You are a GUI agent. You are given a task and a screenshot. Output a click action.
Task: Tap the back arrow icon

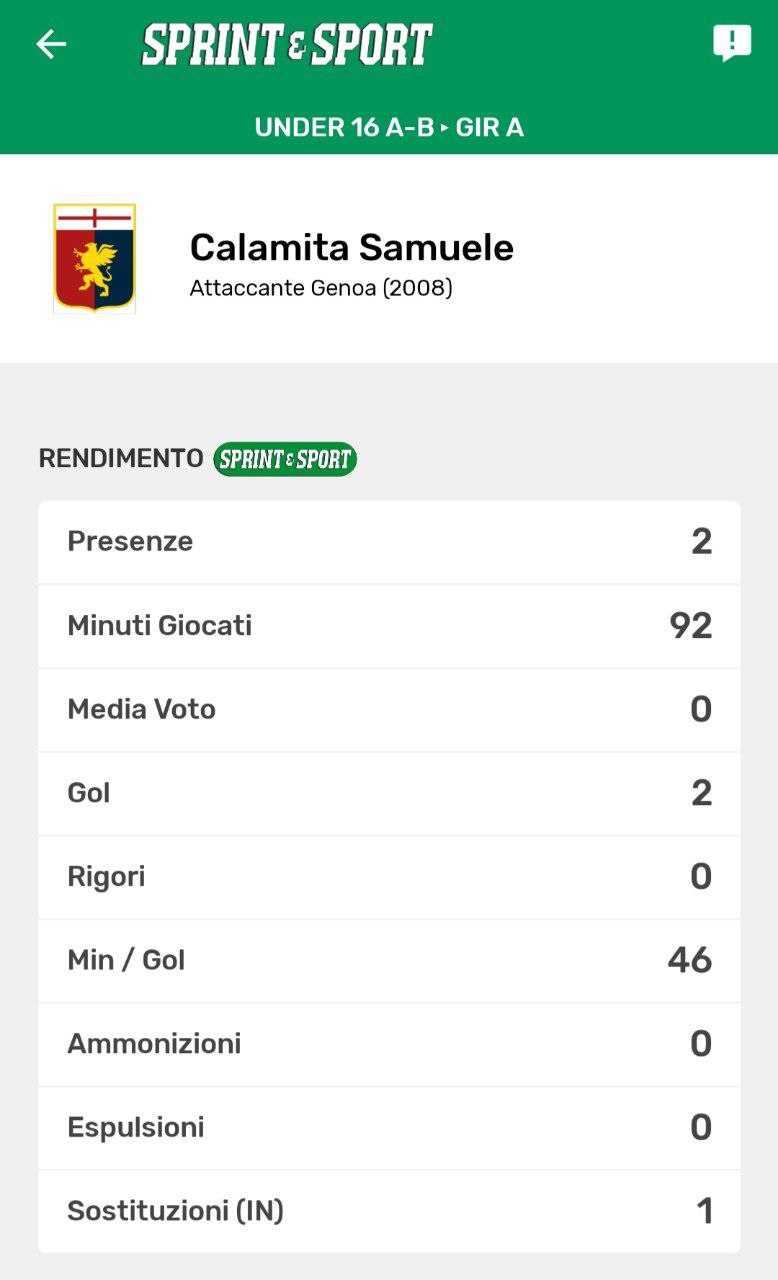tap(51, 44)
